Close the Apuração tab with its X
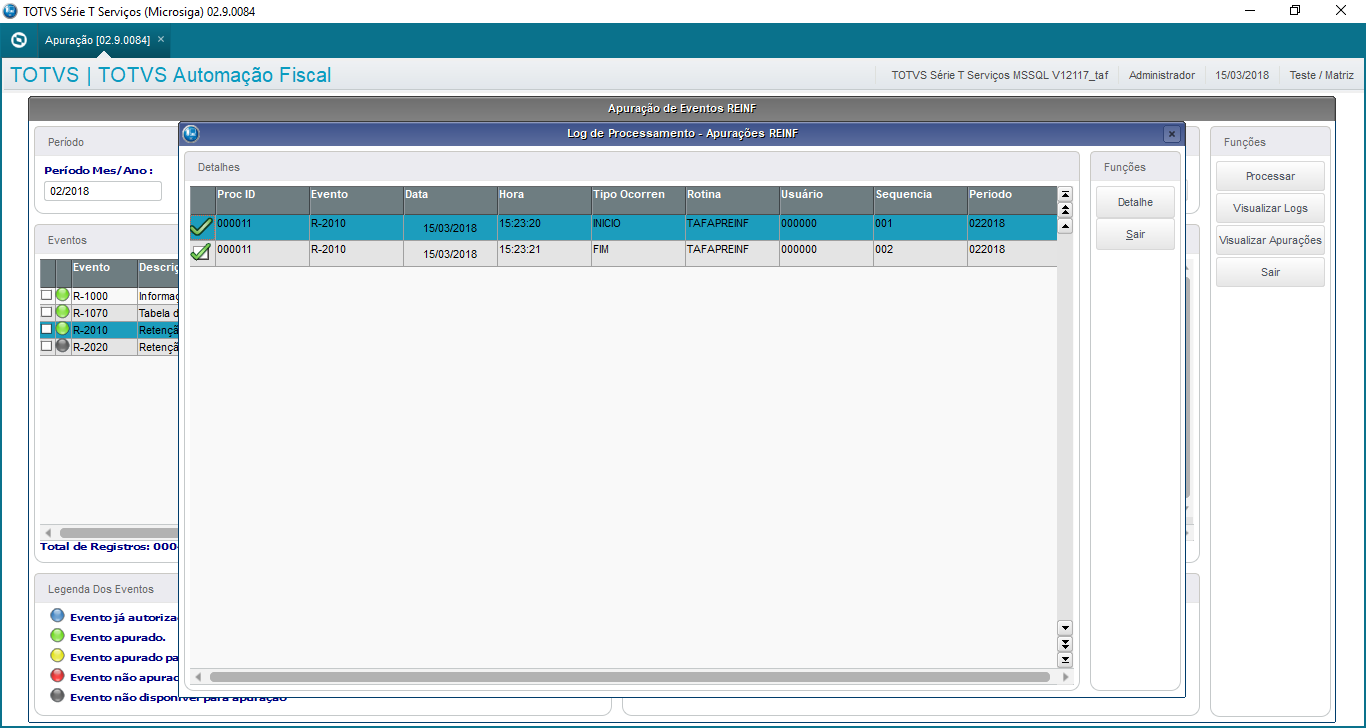Image resolution: width=1366 pixels, height=728 pixels. [161, 40]
